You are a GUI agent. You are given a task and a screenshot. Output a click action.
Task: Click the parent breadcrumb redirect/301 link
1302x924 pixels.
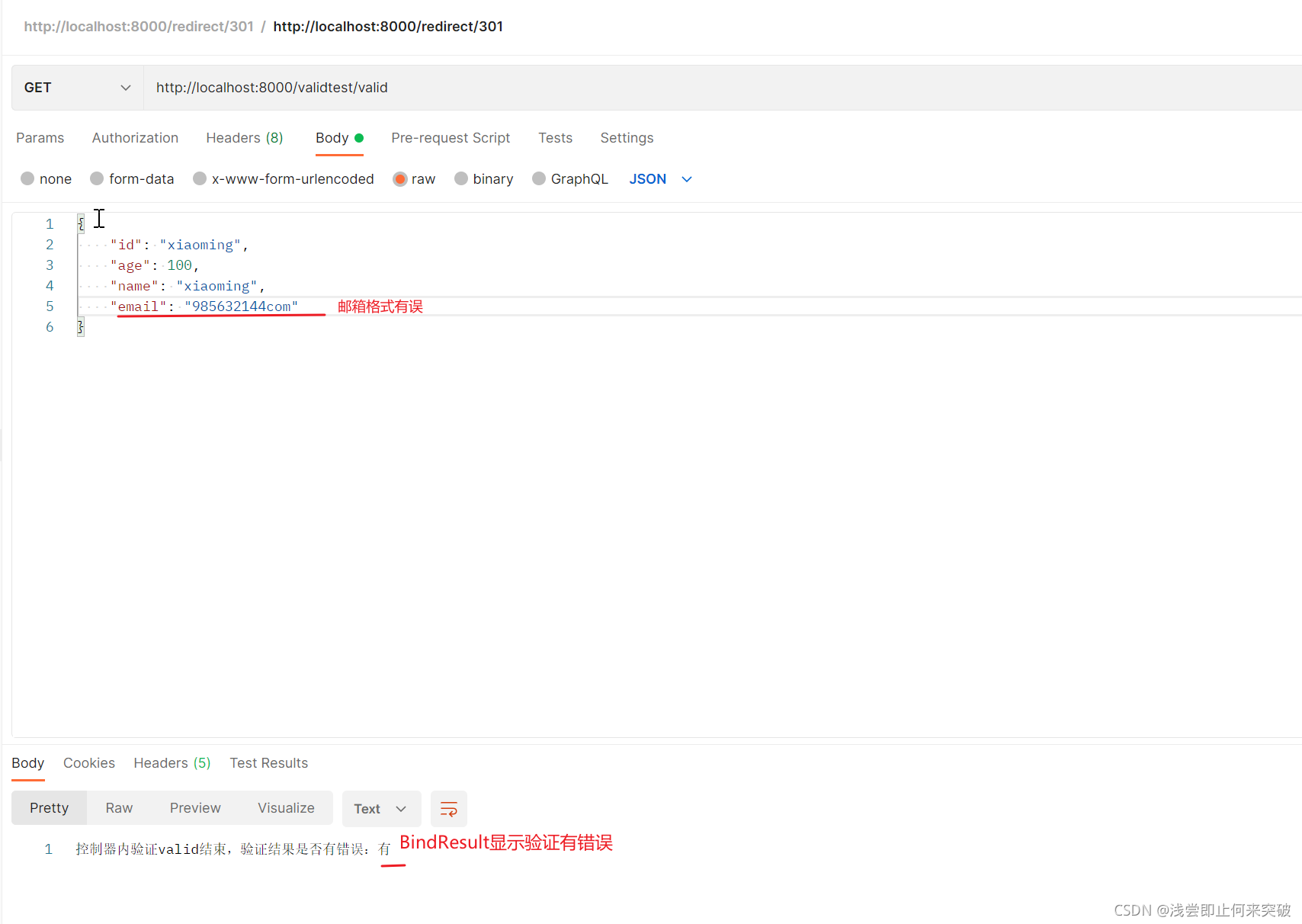139,27
